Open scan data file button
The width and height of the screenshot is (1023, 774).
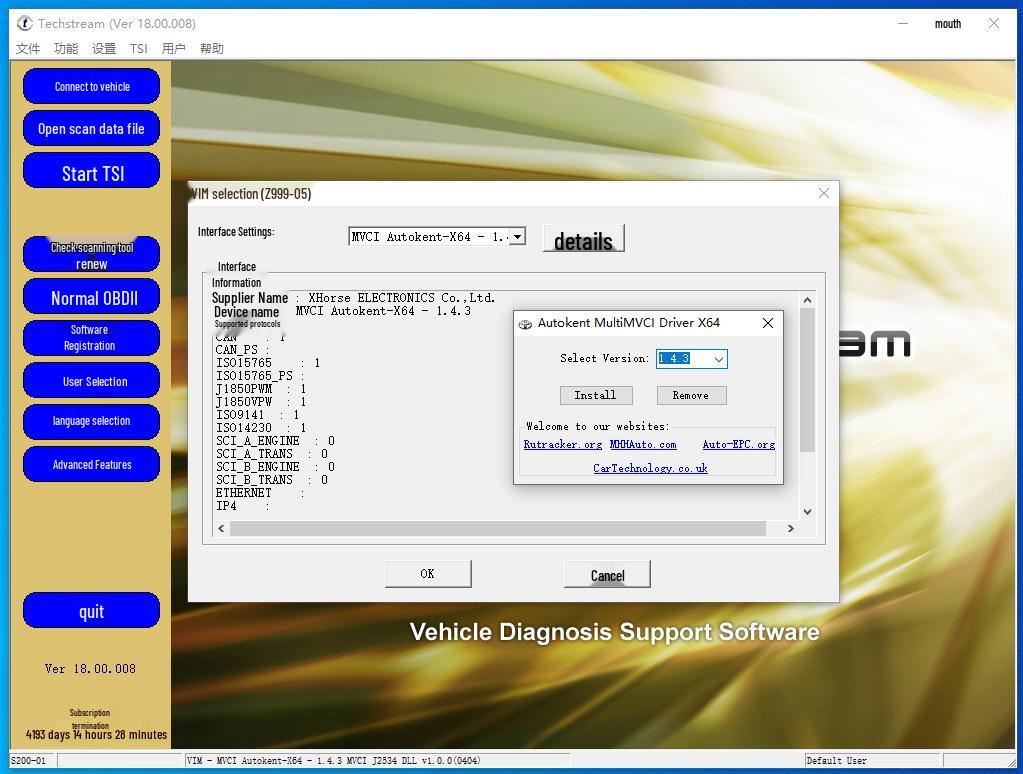(x=91, y=129)
